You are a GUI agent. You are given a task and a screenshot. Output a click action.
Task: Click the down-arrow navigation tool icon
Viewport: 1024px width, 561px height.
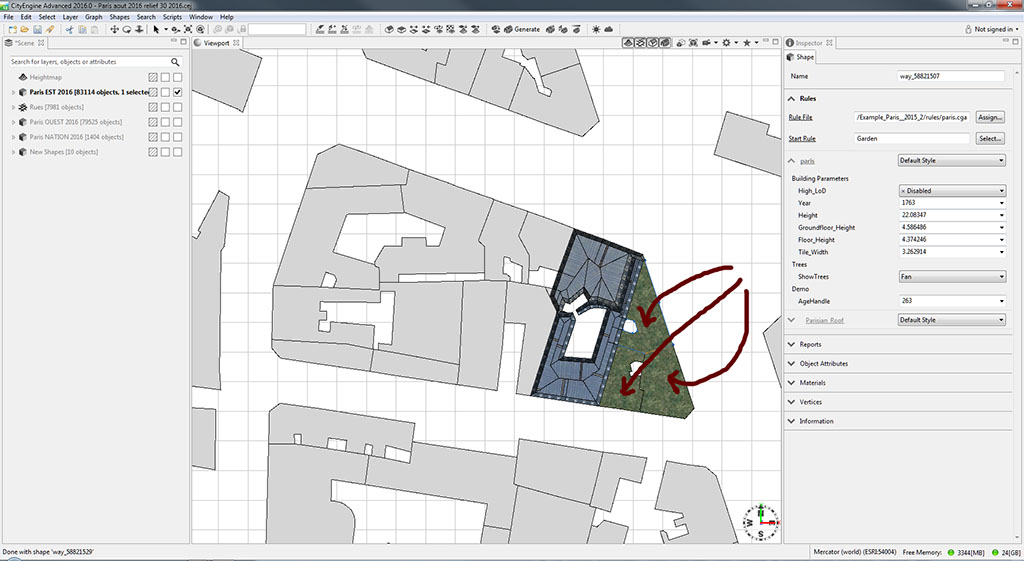coord(139,29)
